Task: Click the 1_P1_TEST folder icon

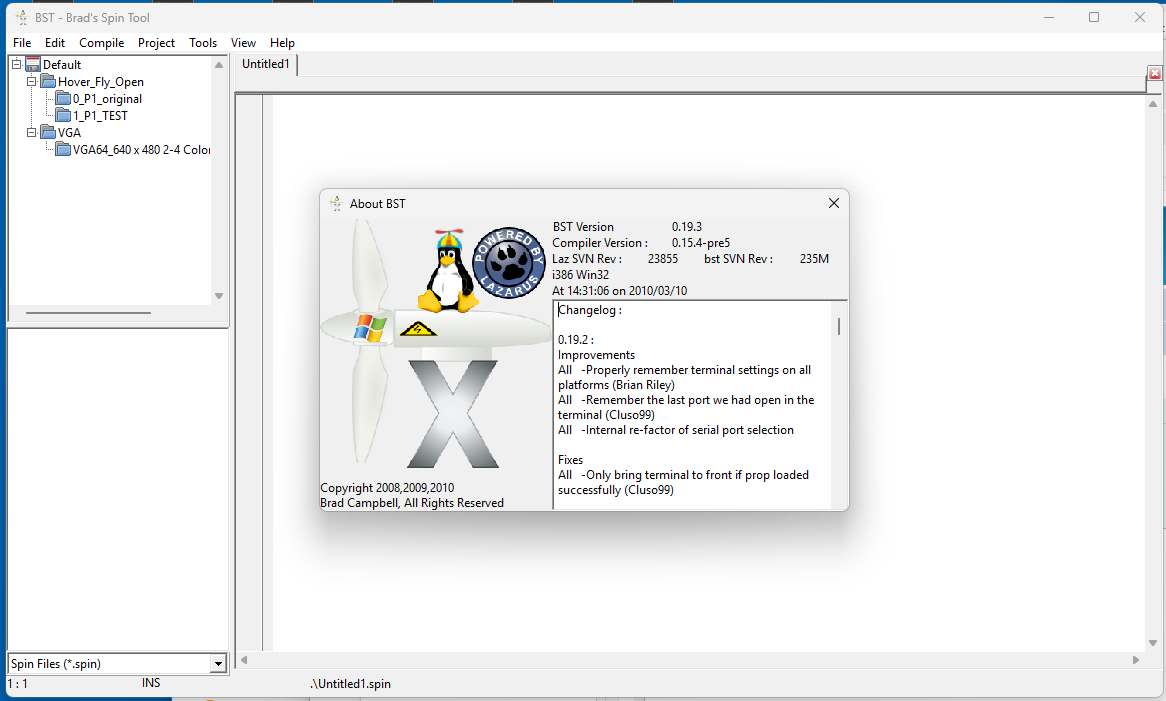Action: (64, 116)
